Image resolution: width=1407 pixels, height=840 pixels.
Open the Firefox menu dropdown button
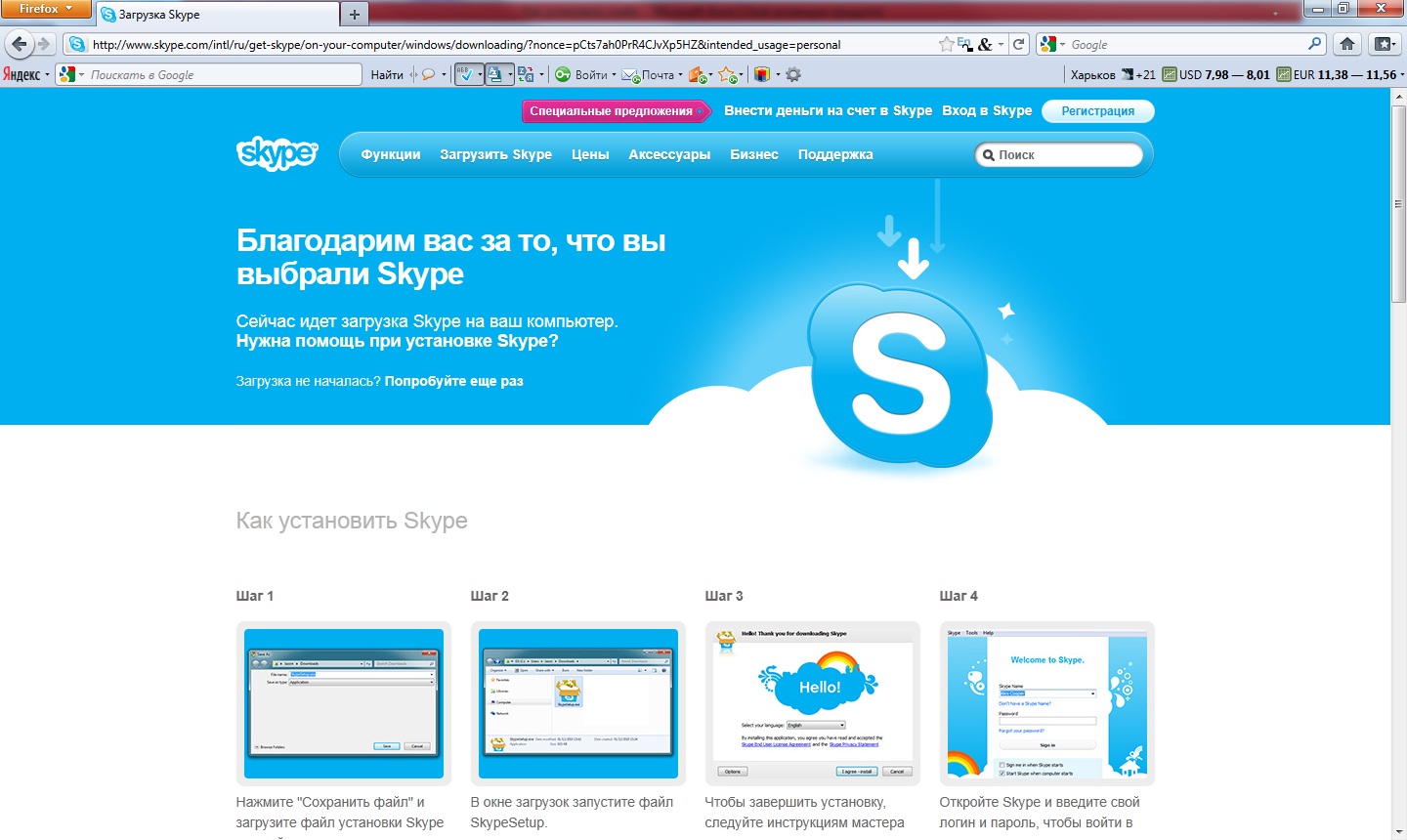pyautogui.click(x=46, y=9)
